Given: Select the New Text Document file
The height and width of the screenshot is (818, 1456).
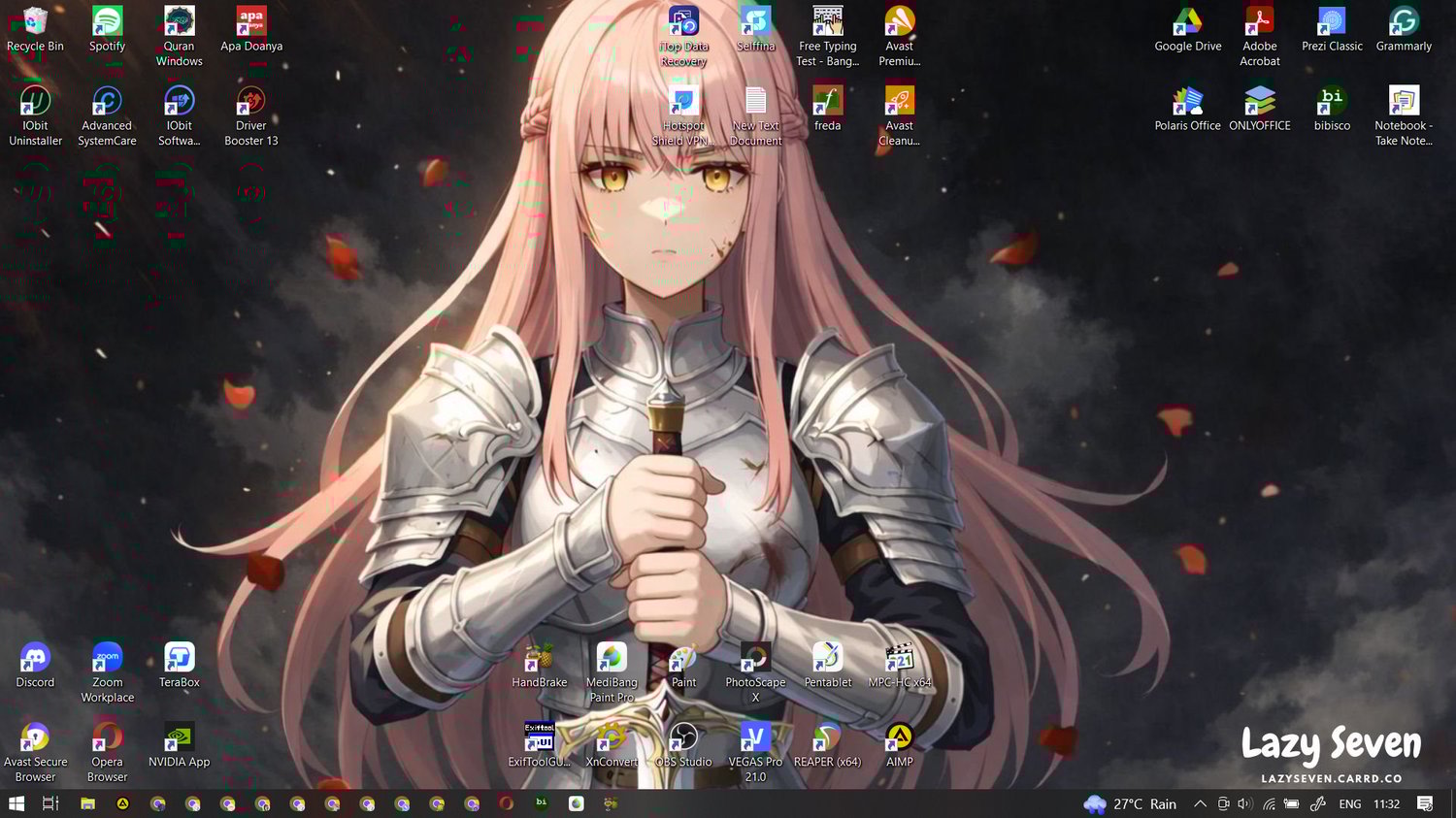Looking at the screenshot, I should click(755, 116).
